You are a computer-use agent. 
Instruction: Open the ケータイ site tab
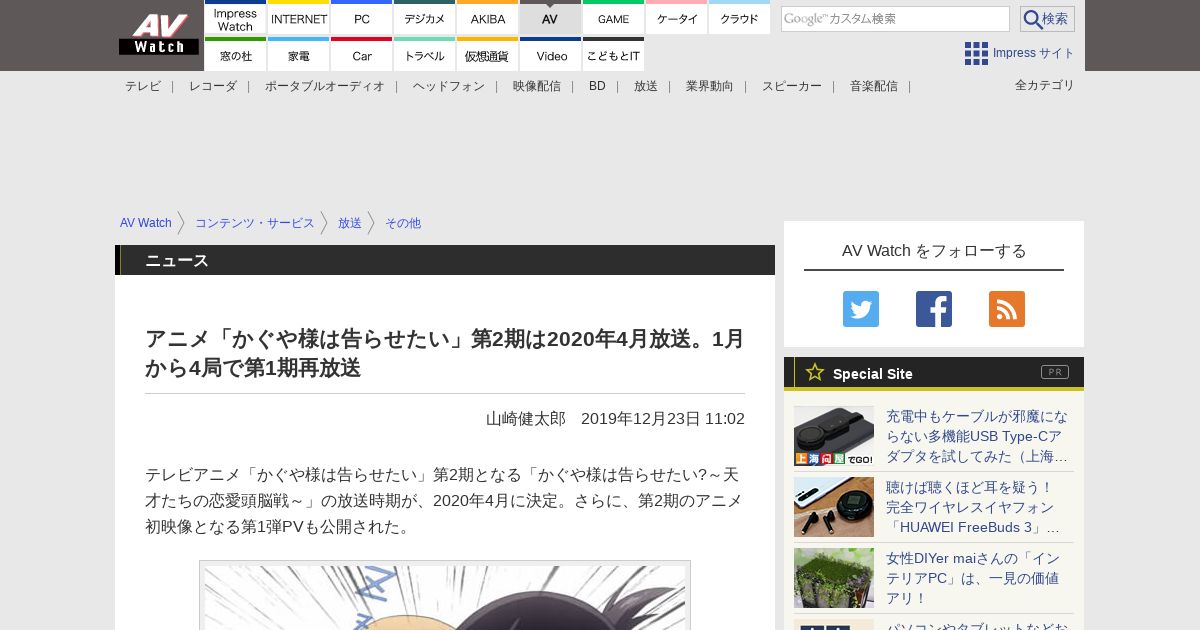pos(677,18)
